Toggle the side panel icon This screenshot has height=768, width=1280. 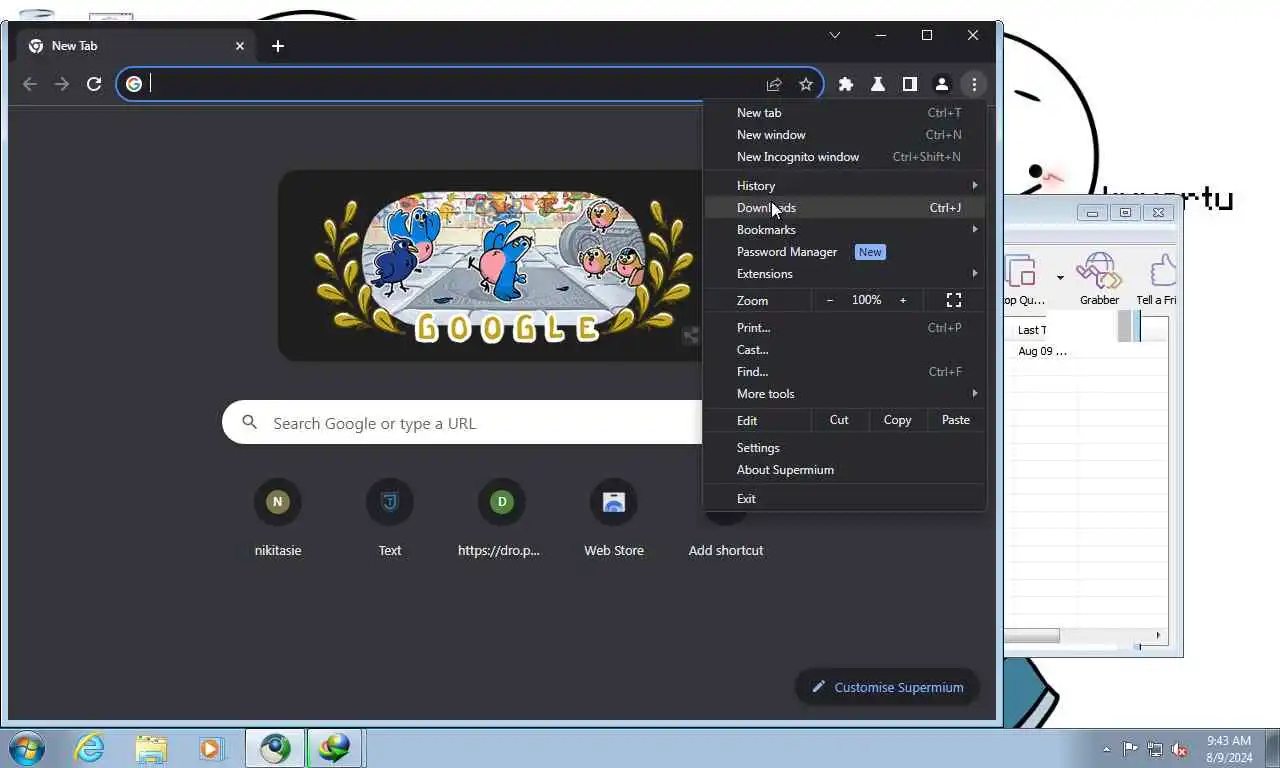coord(910,84)
